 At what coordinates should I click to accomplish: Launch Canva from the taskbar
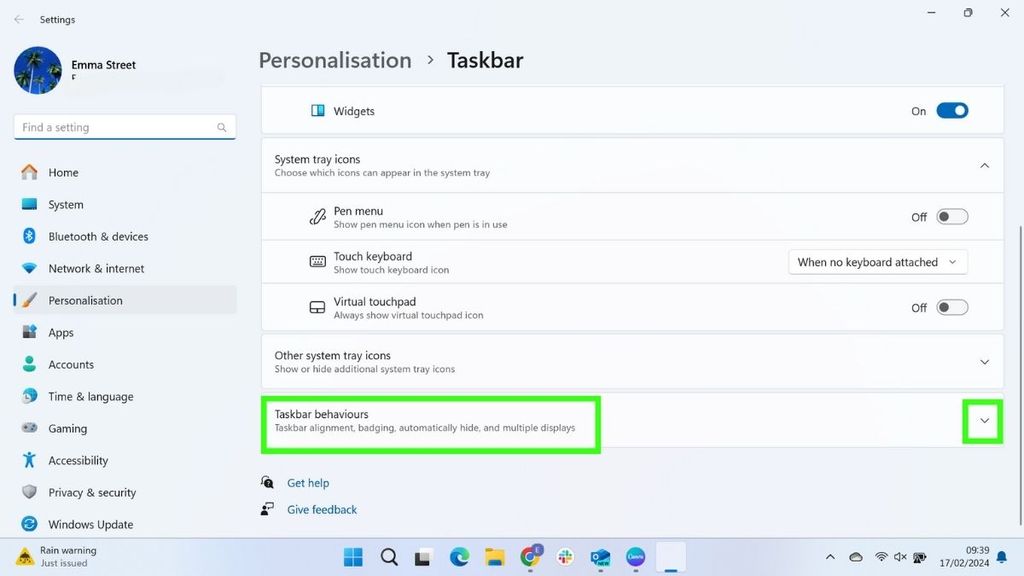click(636, 557)
